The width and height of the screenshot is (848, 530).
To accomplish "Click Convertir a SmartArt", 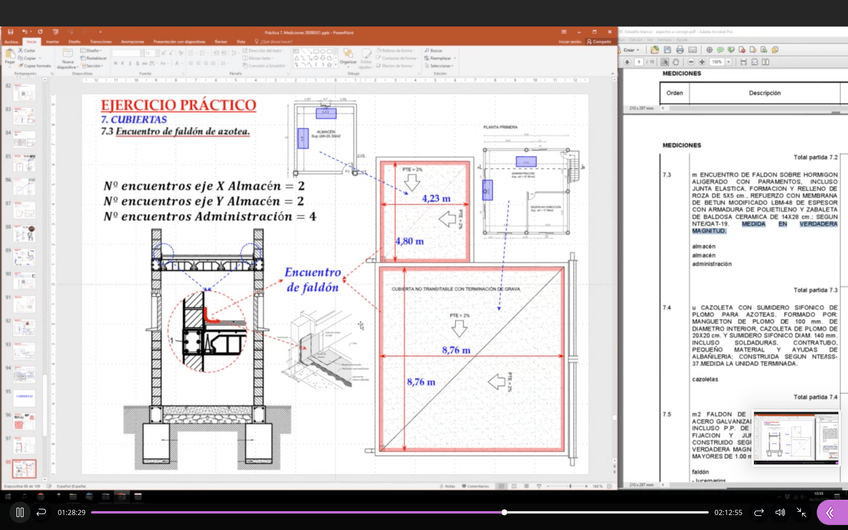I will (x=264, y=65).
